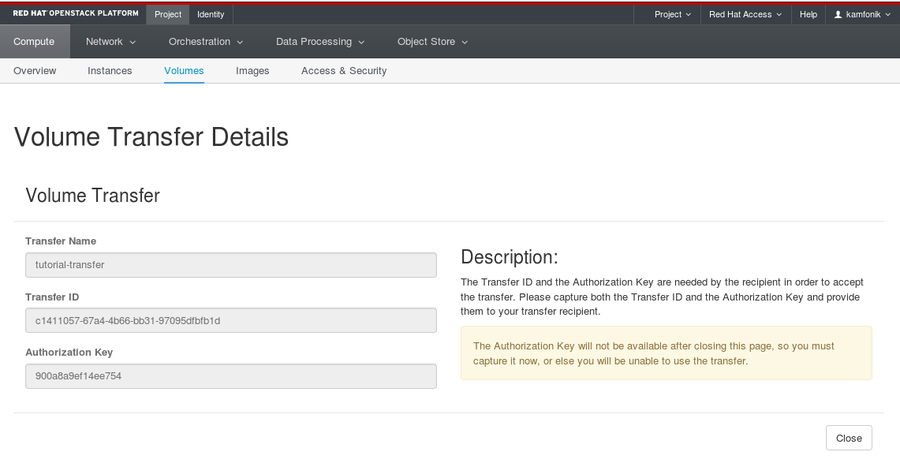900x463 pixels.
Task: Open the Object Store dropdown
Action: coord(432,41)
